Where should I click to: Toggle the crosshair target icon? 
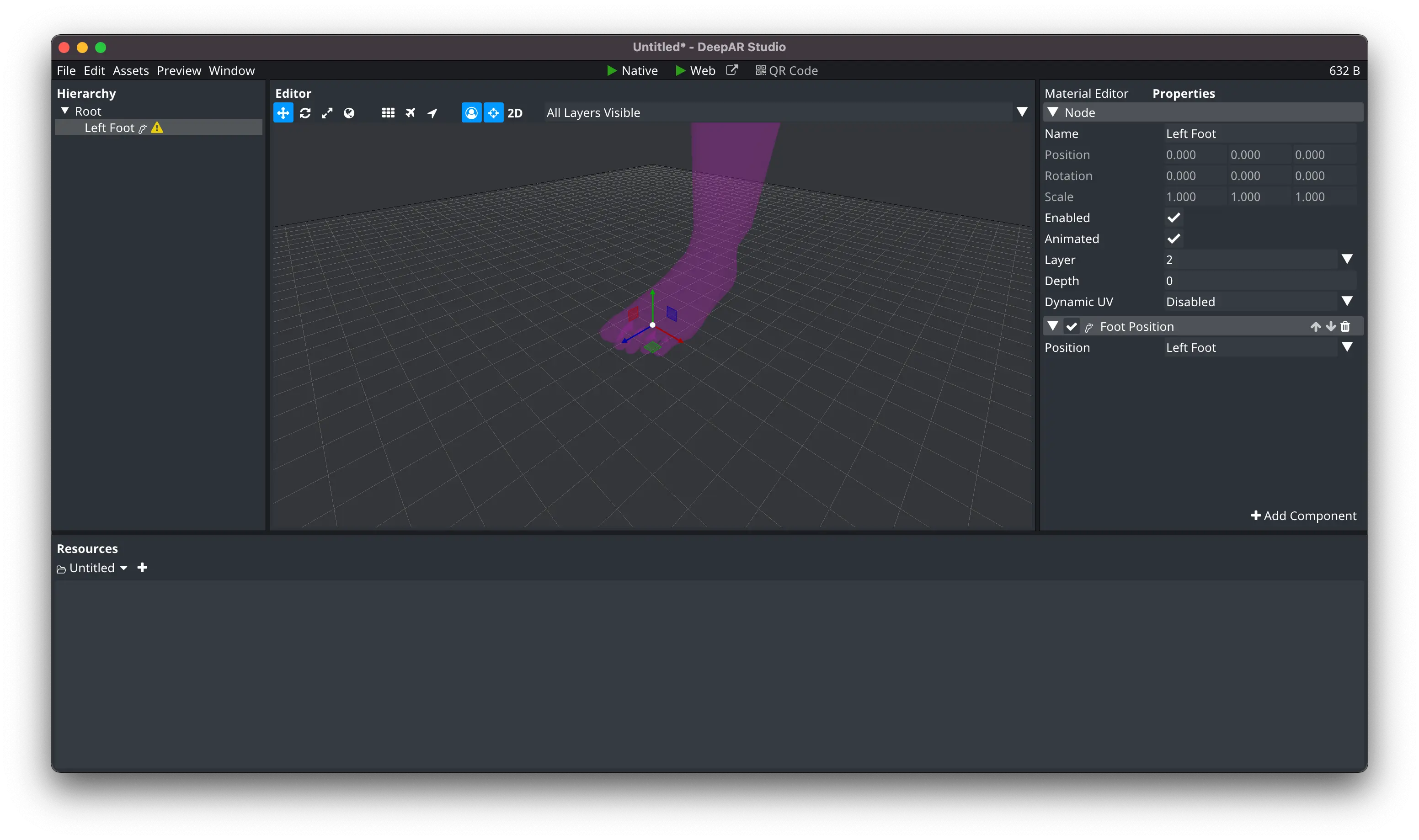(494, 112)
